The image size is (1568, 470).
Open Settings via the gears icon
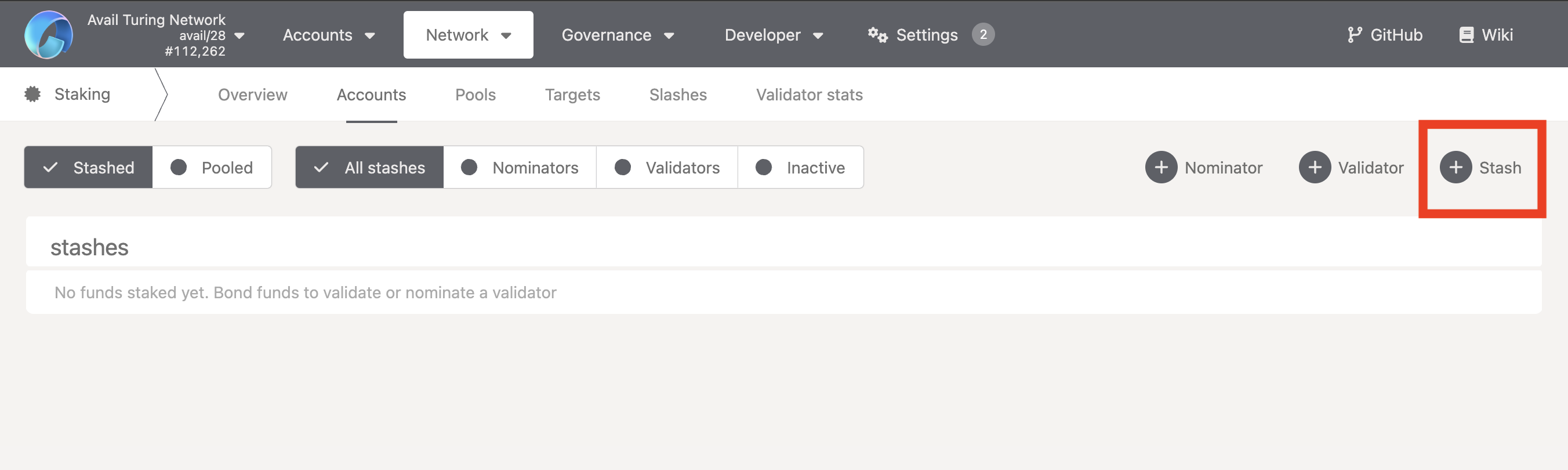(877, 35)
